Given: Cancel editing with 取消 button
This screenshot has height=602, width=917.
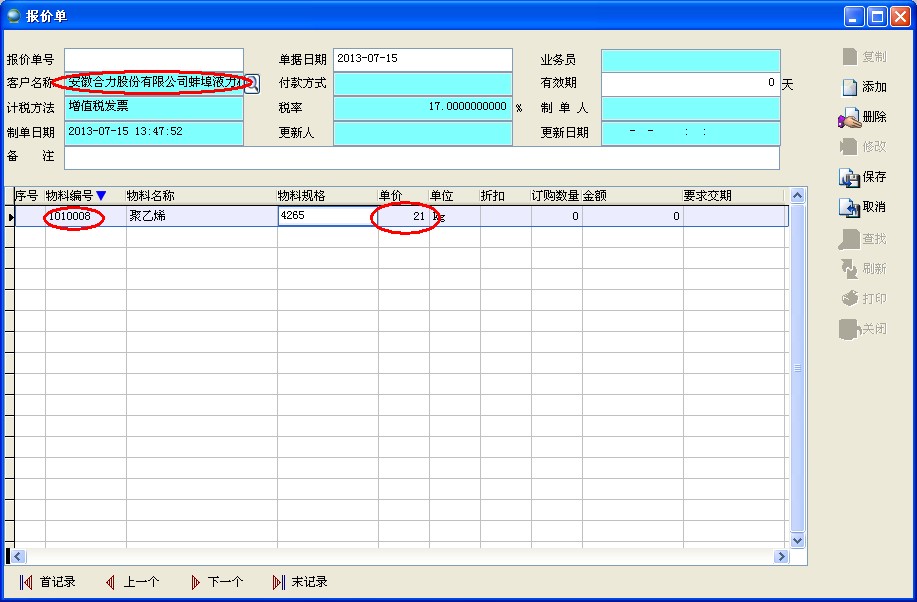Looking at the screenshot, I should click(x=864, y=208).
